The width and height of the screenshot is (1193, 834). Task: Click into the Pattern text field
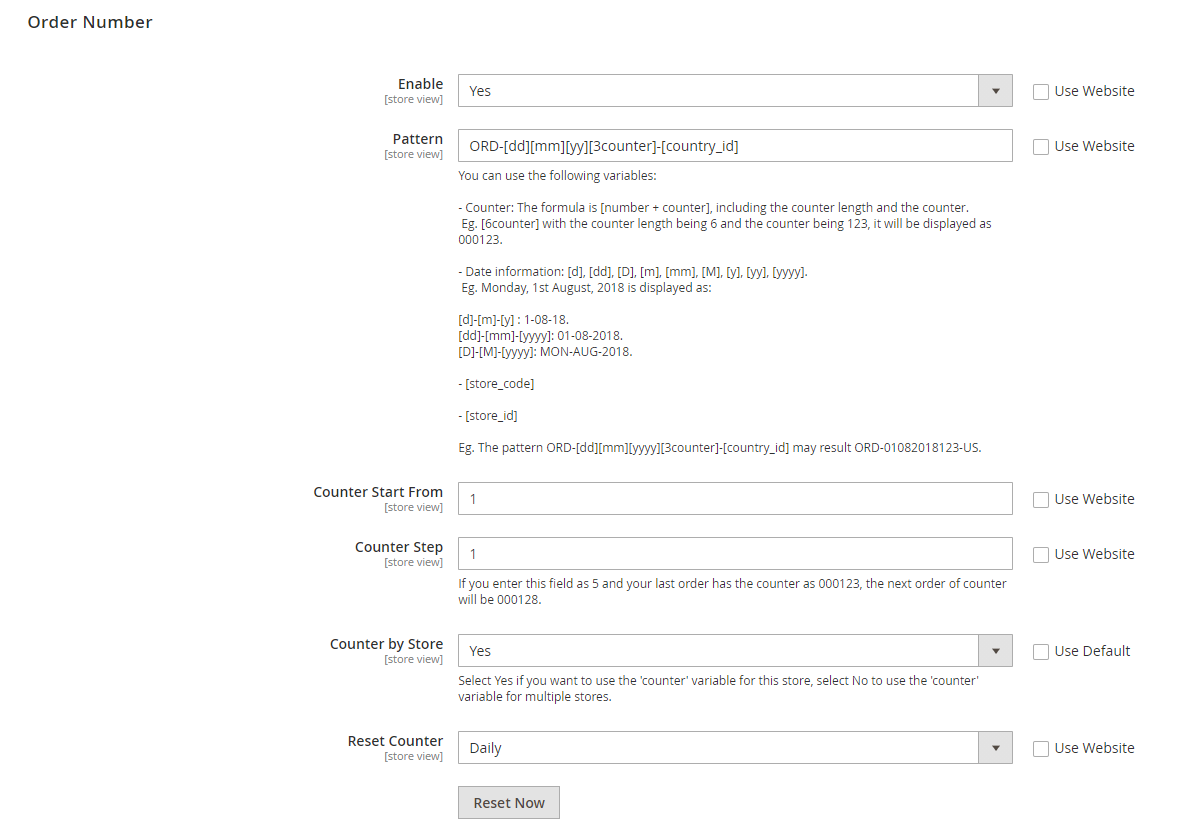click(x=734, y=146)
